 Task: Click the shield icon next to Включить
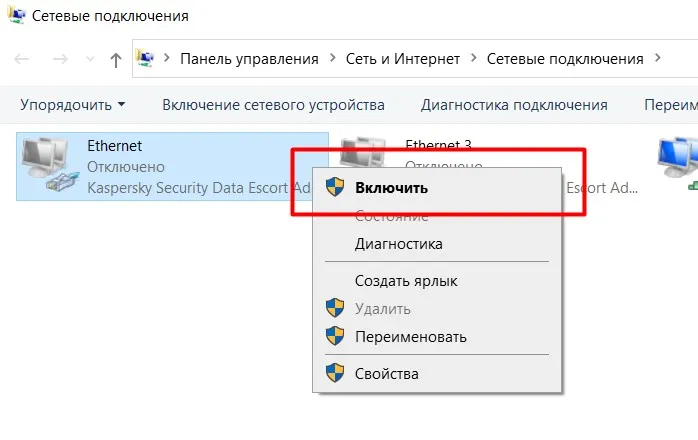(x=336, y=187)
